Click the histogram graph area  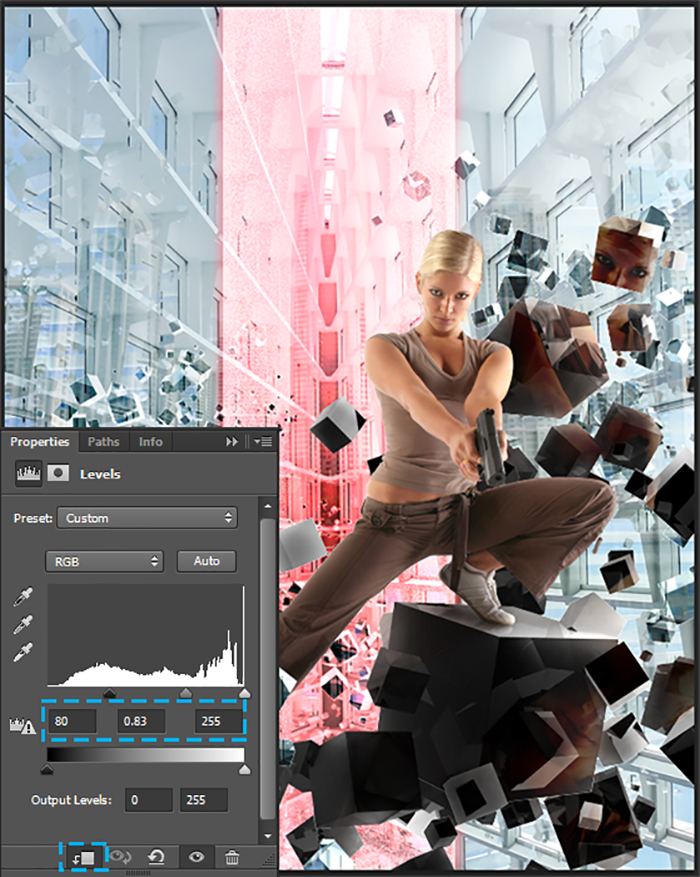[x=146, y=635]
